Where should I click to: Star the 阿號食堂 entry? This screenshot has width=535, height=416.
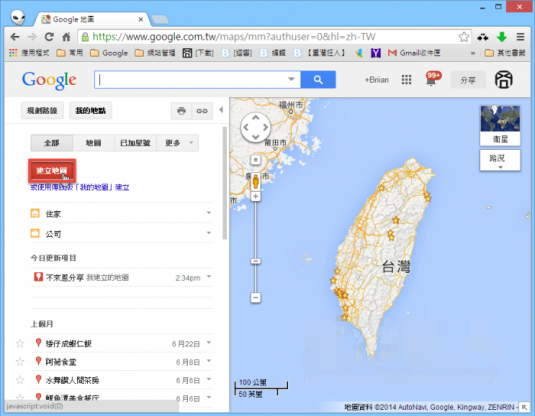(20, 361)
